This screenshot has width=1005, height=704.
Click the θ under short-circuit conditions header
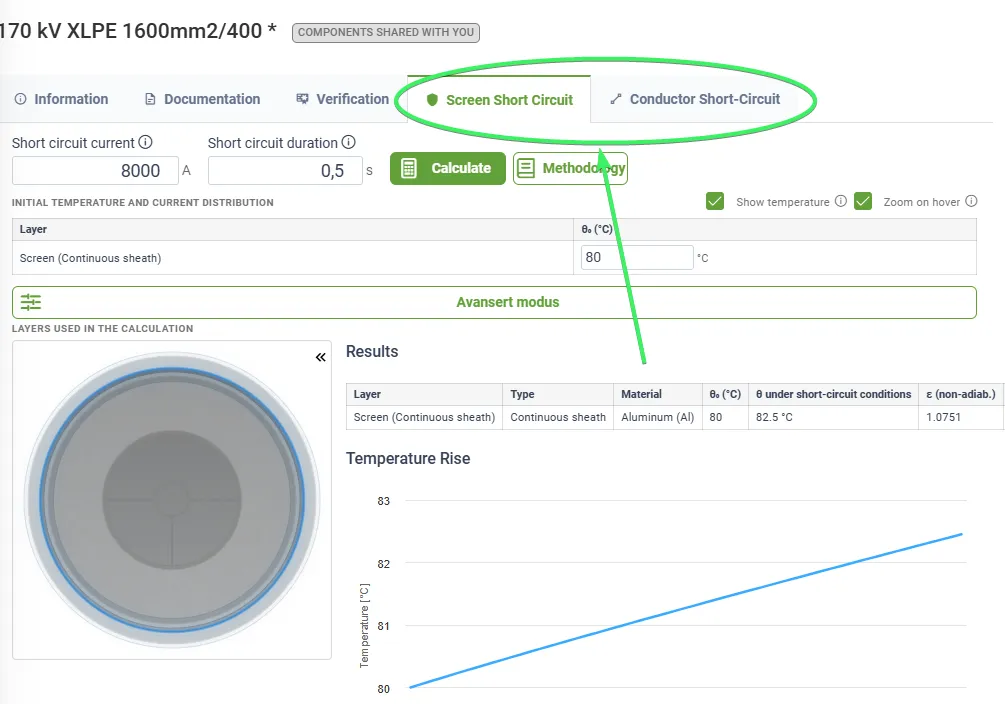[833, 394]
